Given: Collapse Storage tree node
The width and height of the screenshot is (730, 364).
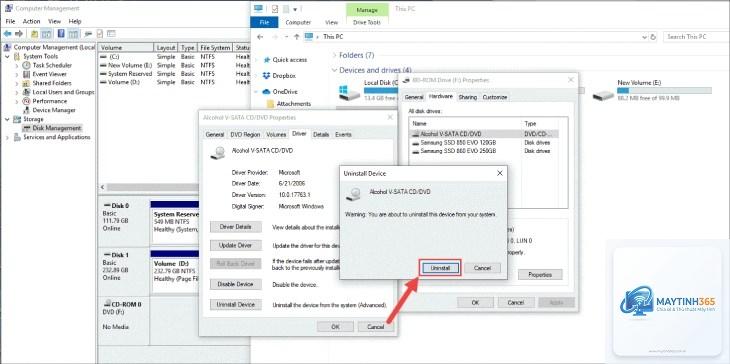Looking at the screenshot, I should tap(7, 119).
